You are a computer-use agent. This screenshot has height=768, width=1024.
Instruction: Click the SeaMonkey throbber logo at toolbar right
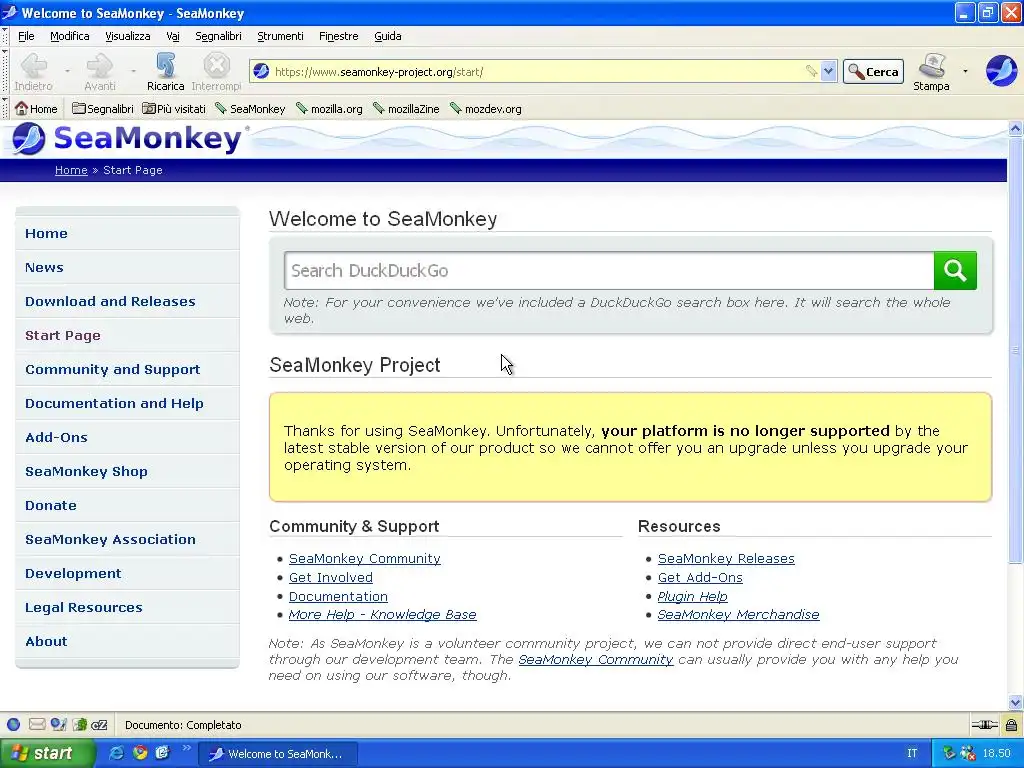(x=1001, y=71)
